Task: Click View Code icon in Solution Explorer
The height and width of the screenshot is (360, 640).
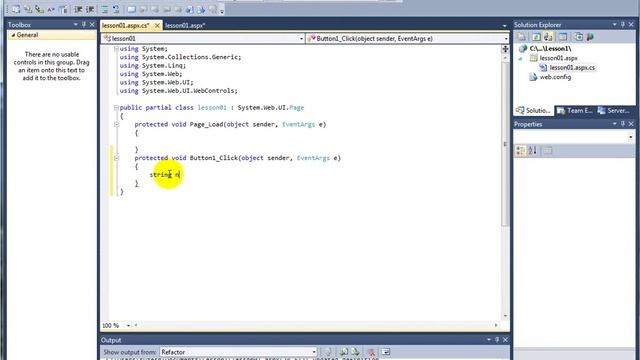Action: 563,37
